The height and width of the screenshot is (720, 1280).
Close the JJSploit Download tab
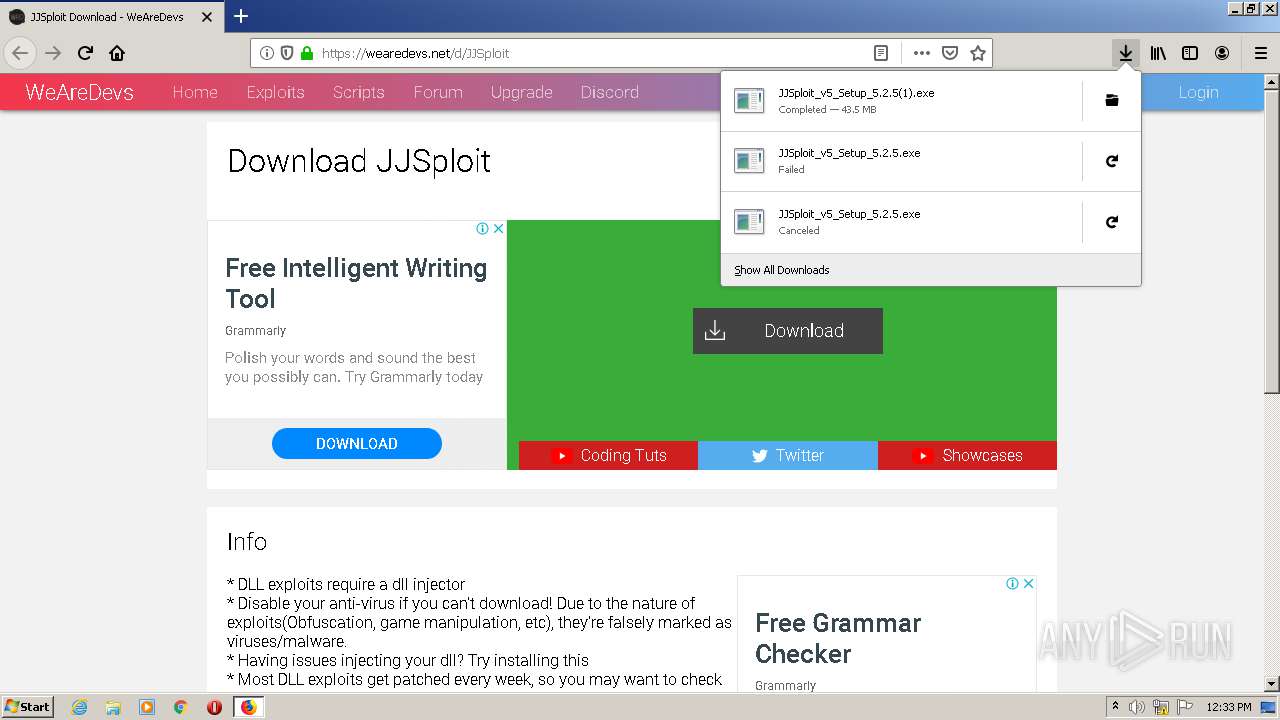click(207, 17)
